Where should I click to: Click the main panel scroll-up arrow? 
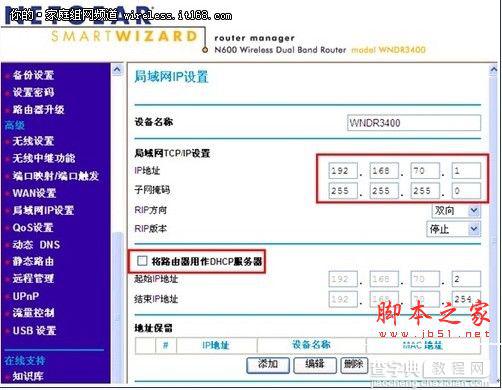tap(493, 70)
